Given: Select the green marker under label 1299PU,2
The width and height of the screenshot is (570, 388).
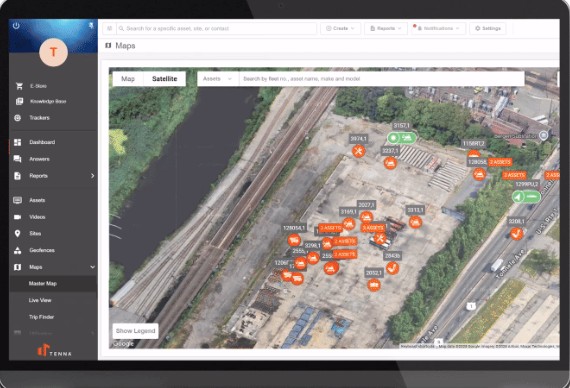Looking at the screenshot, I should coord(526,197).
